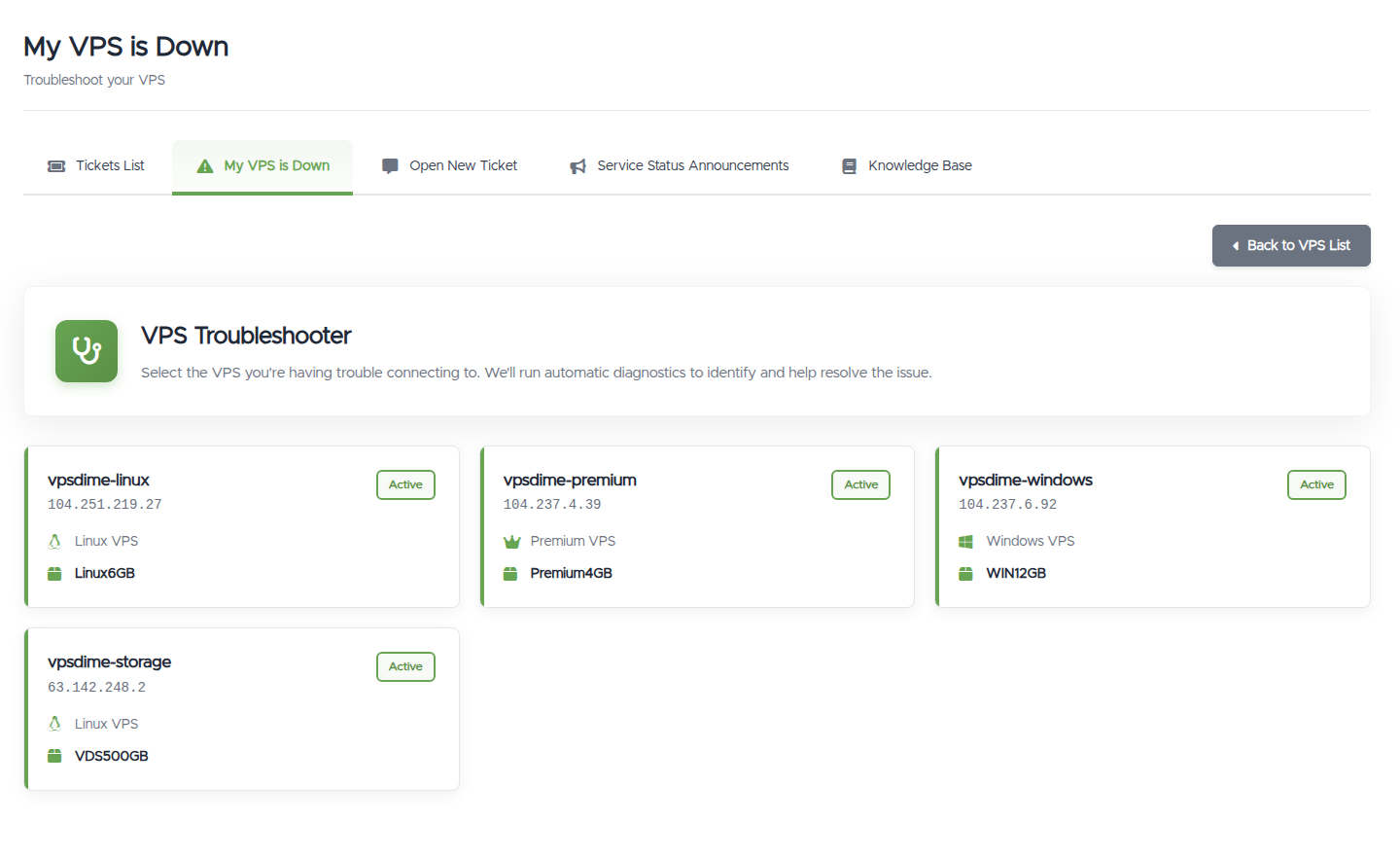
Task: Click the package icon beside Linux6GB
Action: click(x=54, y=574)
